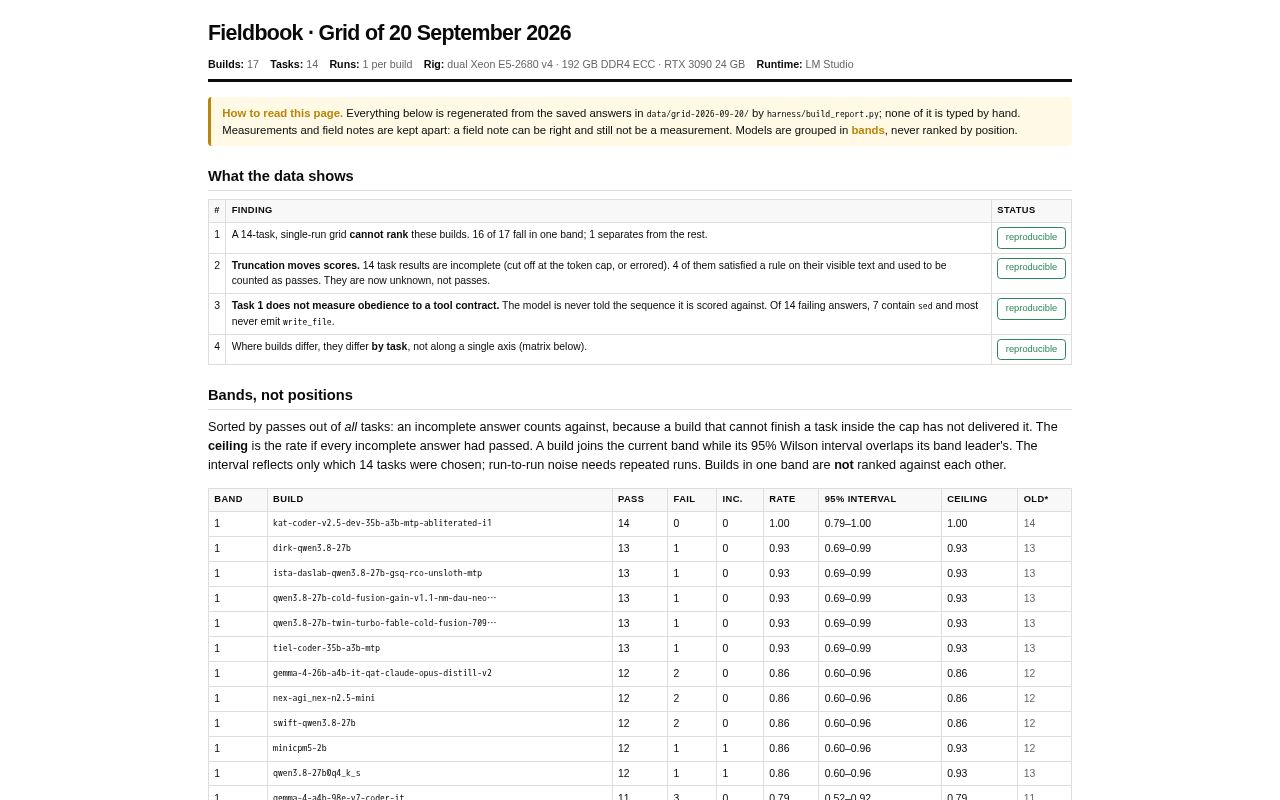Click build name 'dirk-qwen3.8-27b'

(x=312, y=549)
